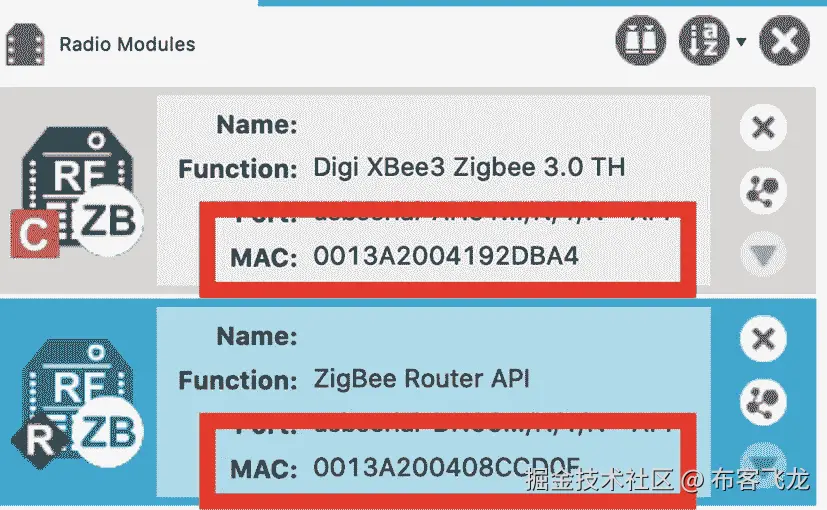Screen dimensions: 827x510
Task: Discover network nodes for the XBee3 coordinator
Action: coord(763,190)
